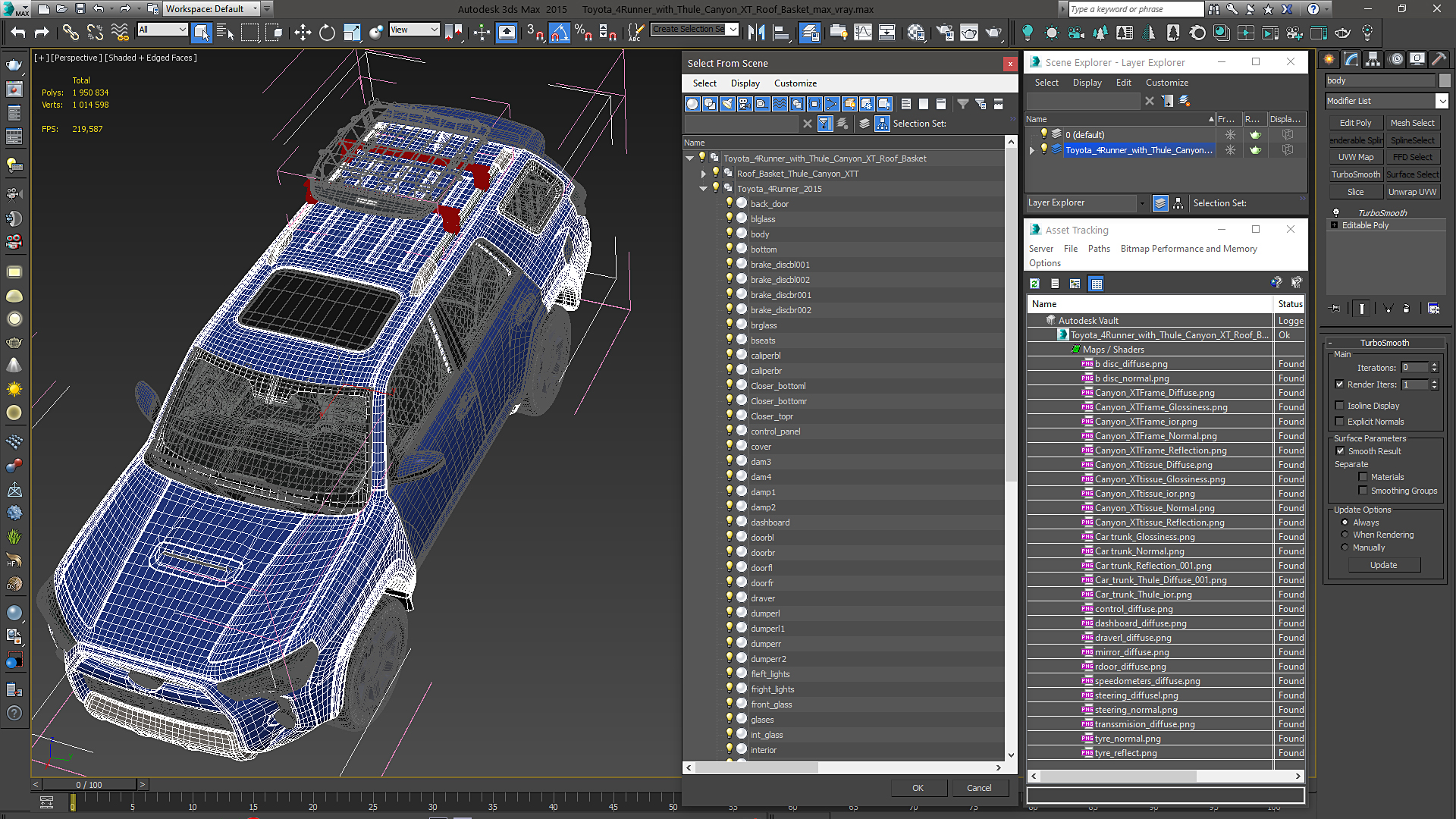Open the Workspace Default dropdown

tap(255, 9)
